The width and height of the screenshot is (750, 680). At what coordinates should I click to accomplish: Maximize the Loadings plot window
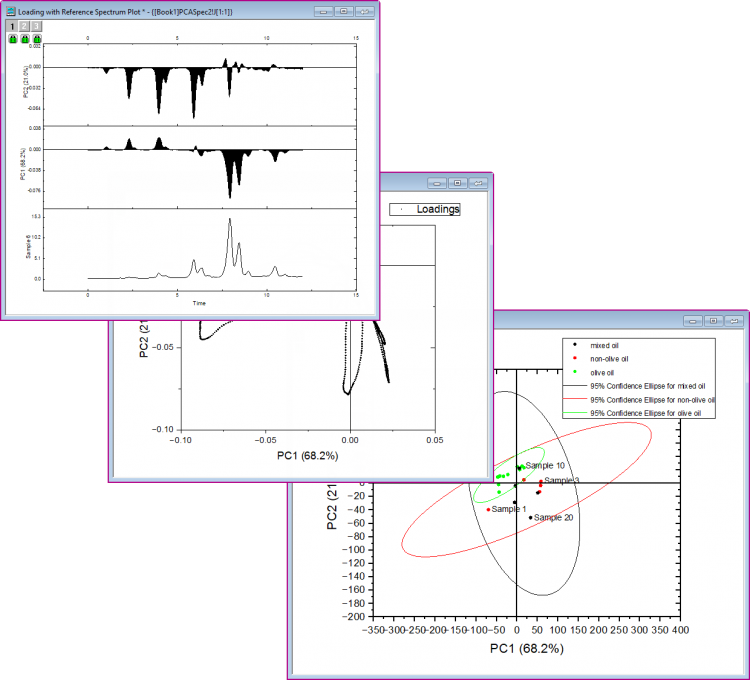(x=457, y=183)
